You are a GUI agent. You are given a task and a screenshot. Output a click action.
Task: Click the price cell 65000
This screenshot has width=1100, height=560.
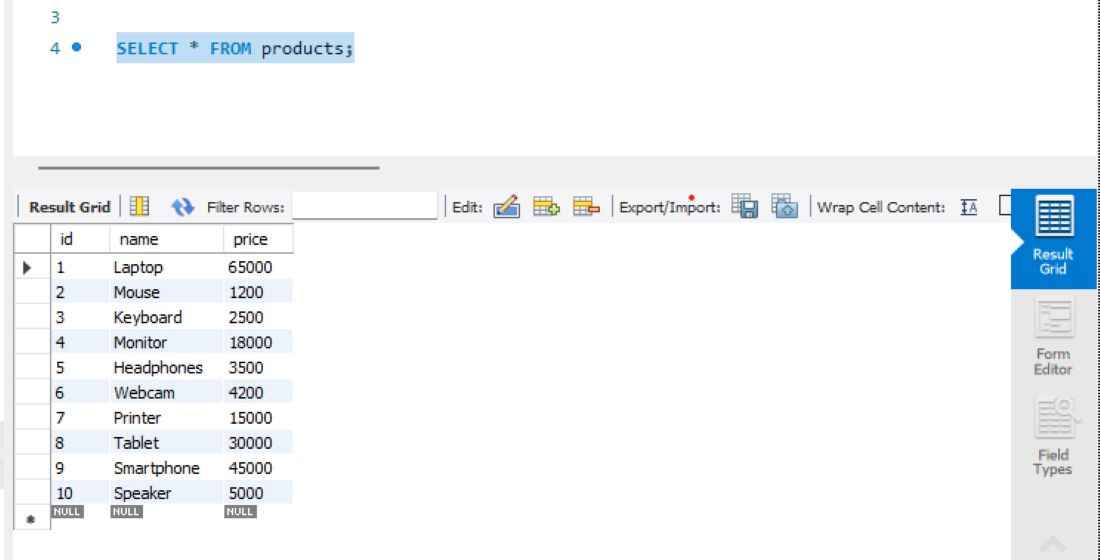257,267
